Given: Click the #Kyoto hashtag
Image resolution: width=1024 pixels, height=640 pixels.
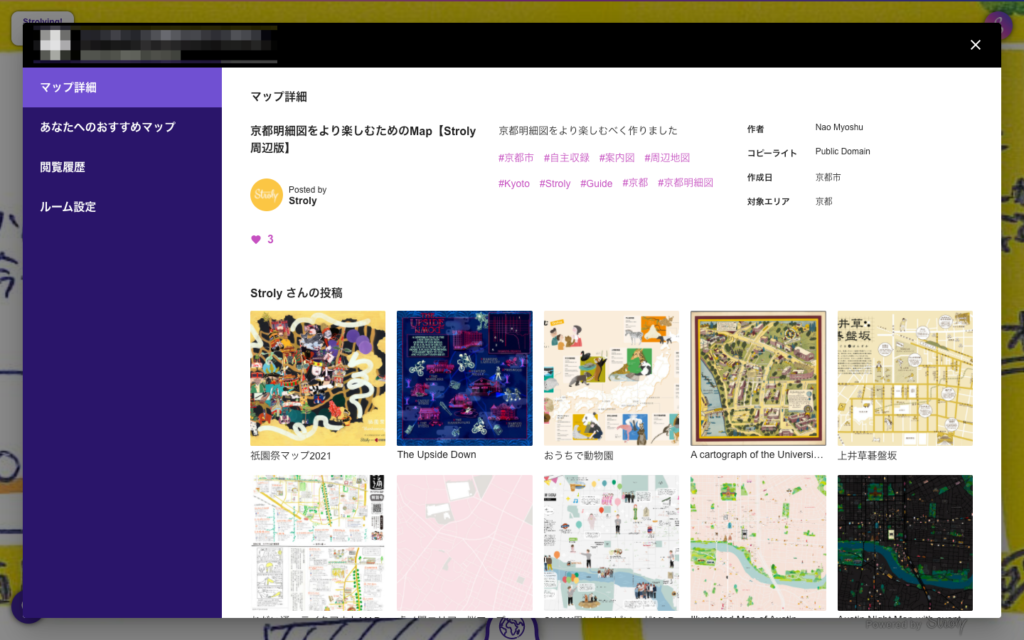Looking at the screenshot, I should tap(514, 184).
